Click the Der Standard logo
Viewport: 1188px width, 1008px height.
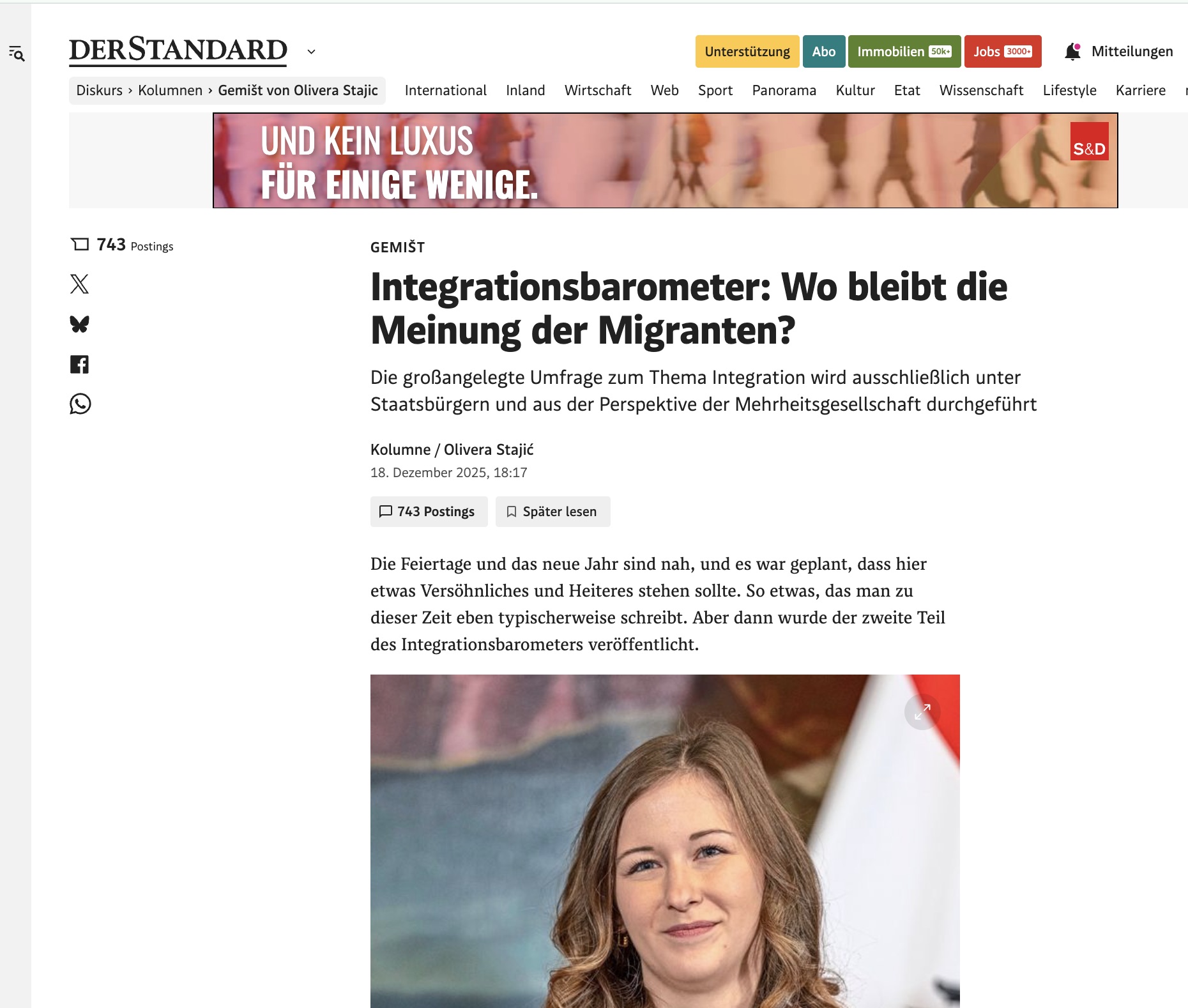[x=178, y=51]
